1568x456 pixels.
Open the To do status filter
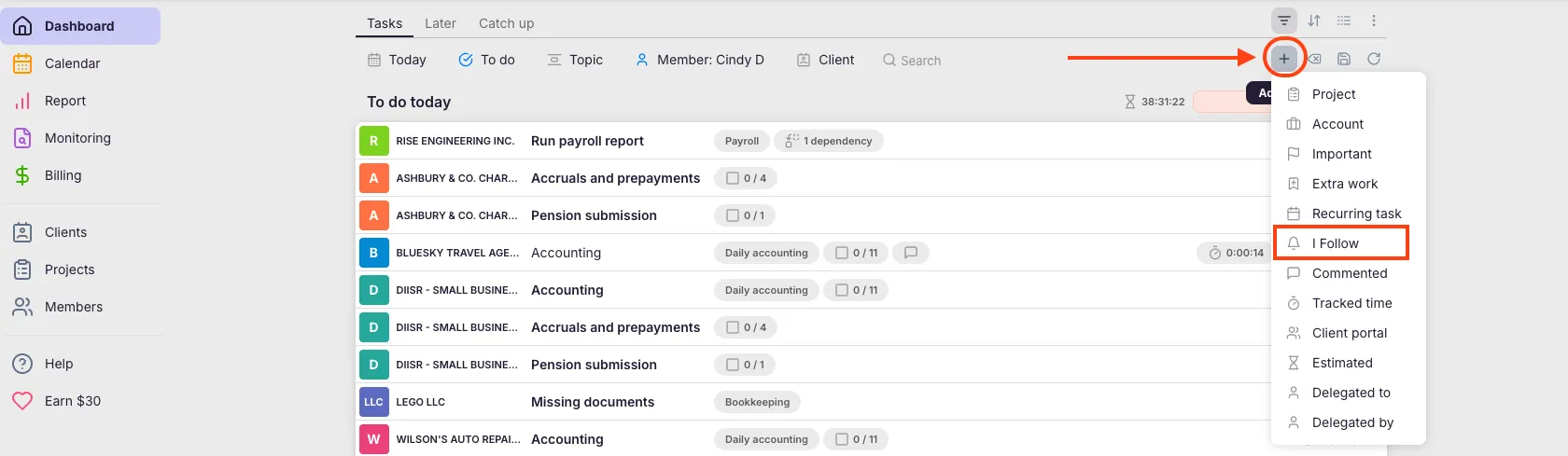tap(487, 60)
